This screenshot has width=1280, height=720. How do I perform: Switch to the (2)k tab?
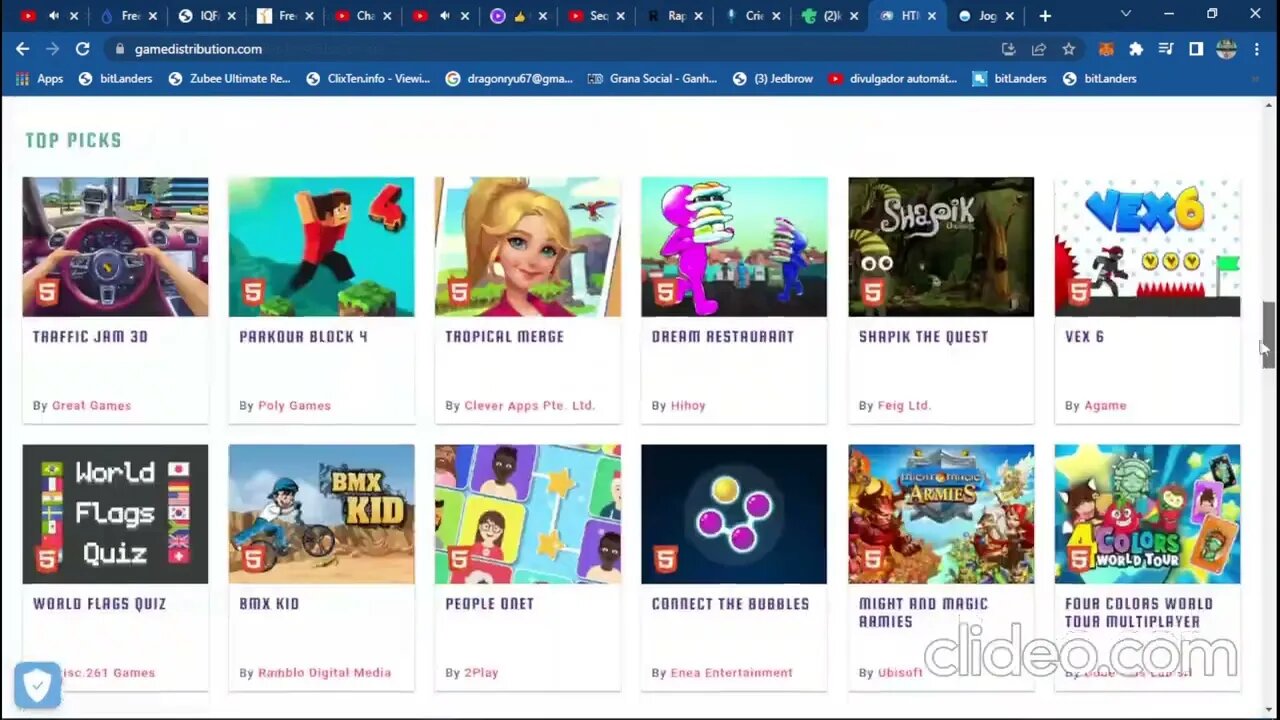(x=830, y=16)
